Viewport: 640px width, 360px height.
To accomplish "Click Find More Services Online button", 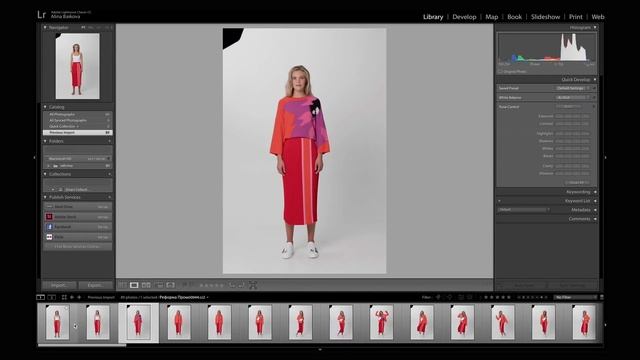I will [78, 247].
